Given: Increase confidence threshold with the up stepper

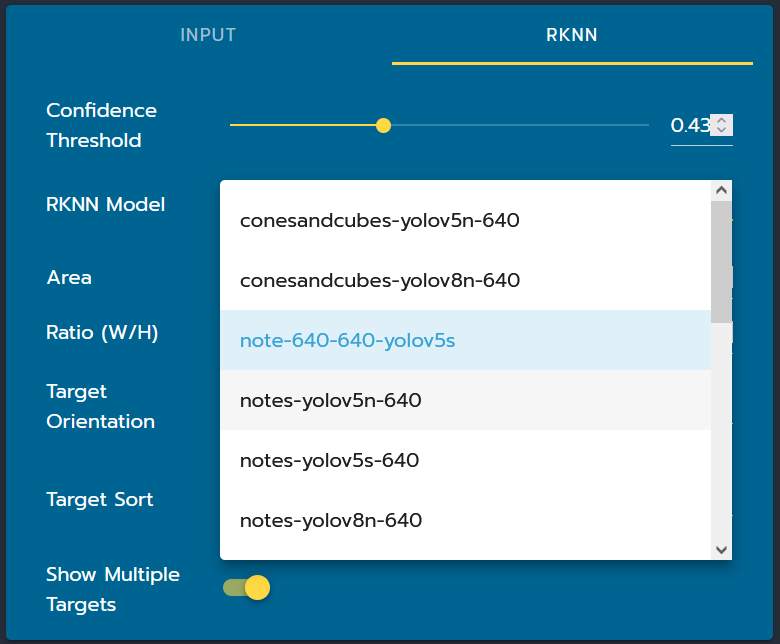Looking at the screenshot, I should pyautogui.click(x=721, y=120).
